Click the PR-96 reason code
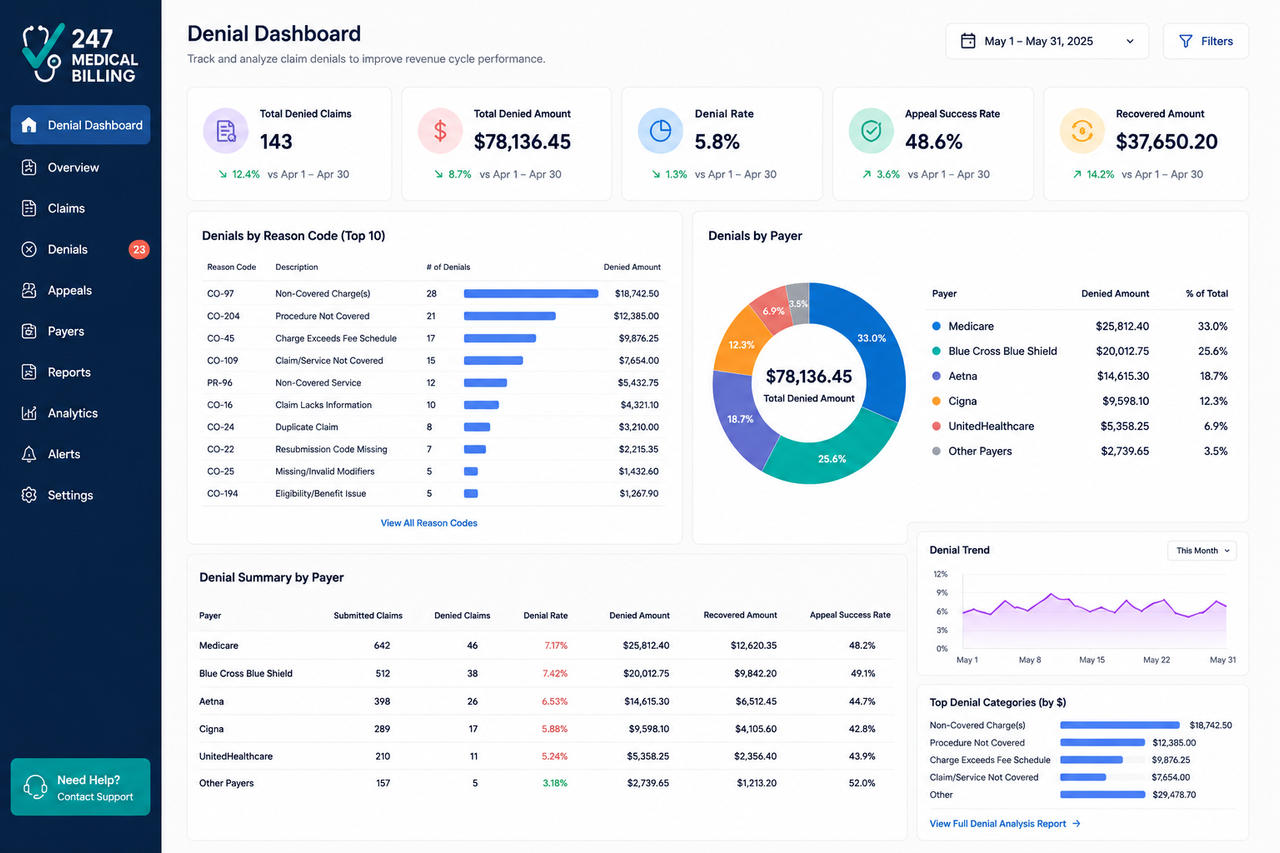The width and height of the screenshot is (1280, 853). click(x=220, y=383)
